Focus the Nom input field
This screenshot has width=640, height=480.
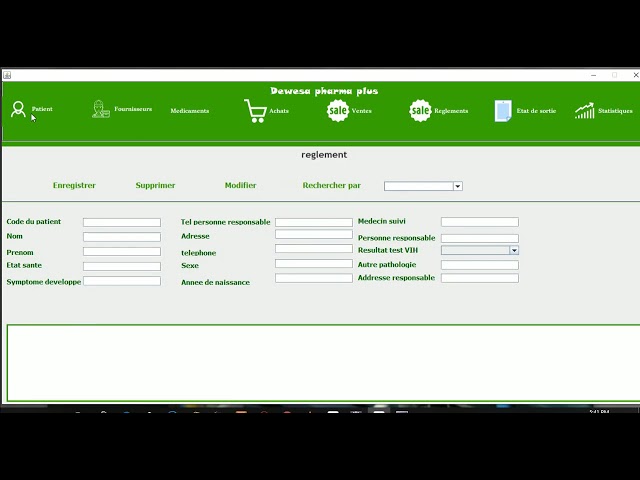(122, 237)
